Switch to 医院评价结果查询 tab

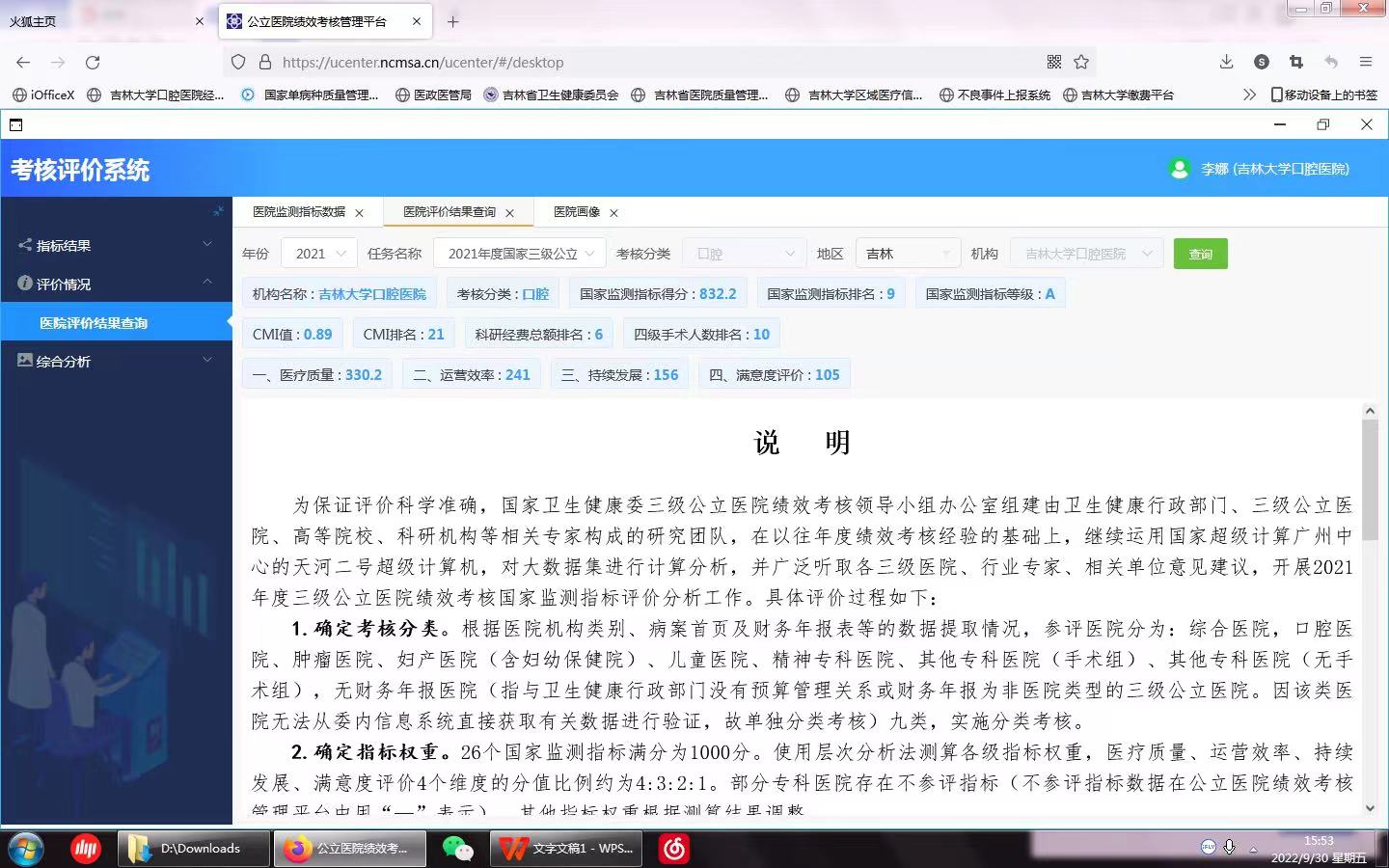click(449, 212)
